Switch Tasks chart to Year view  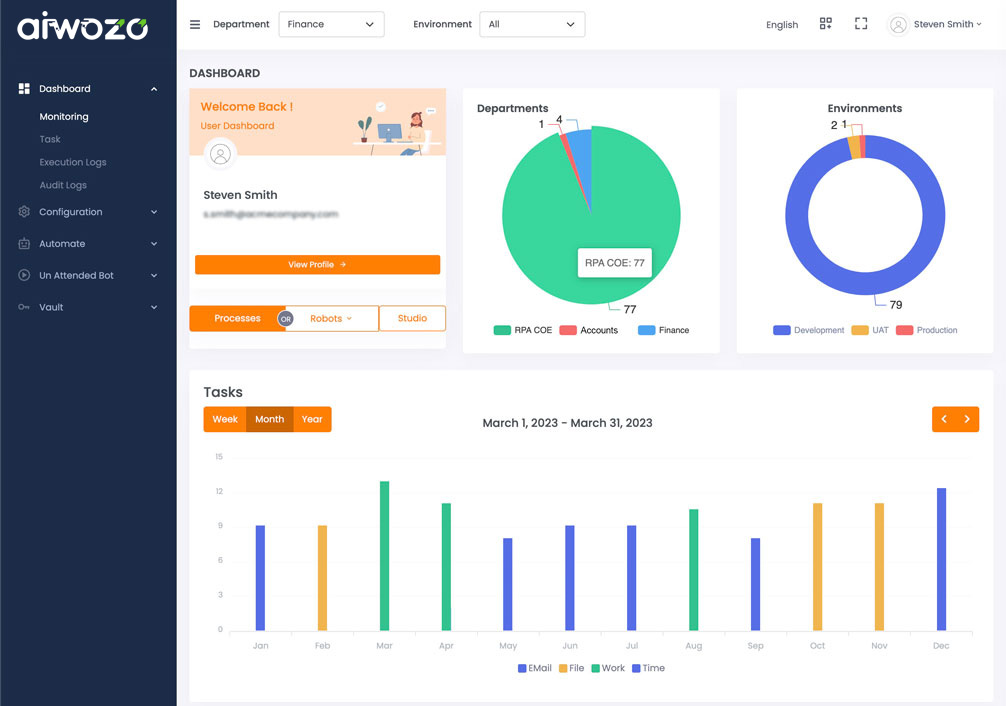[312, 420]
